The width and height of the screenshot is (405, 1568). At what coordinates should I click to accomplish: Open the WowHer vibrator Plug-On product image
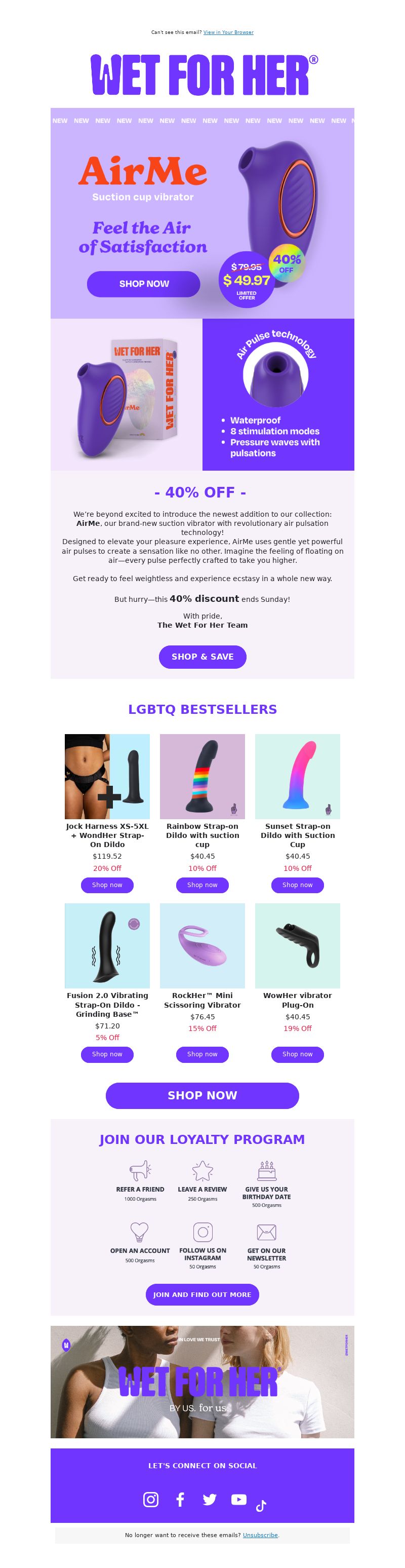[297, 945]
